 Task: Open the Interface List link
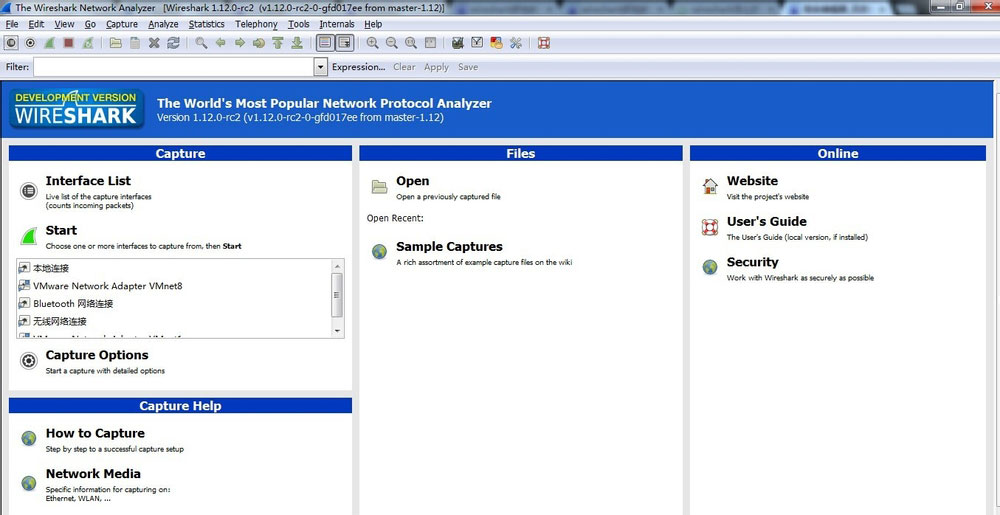tap(88, 181)
